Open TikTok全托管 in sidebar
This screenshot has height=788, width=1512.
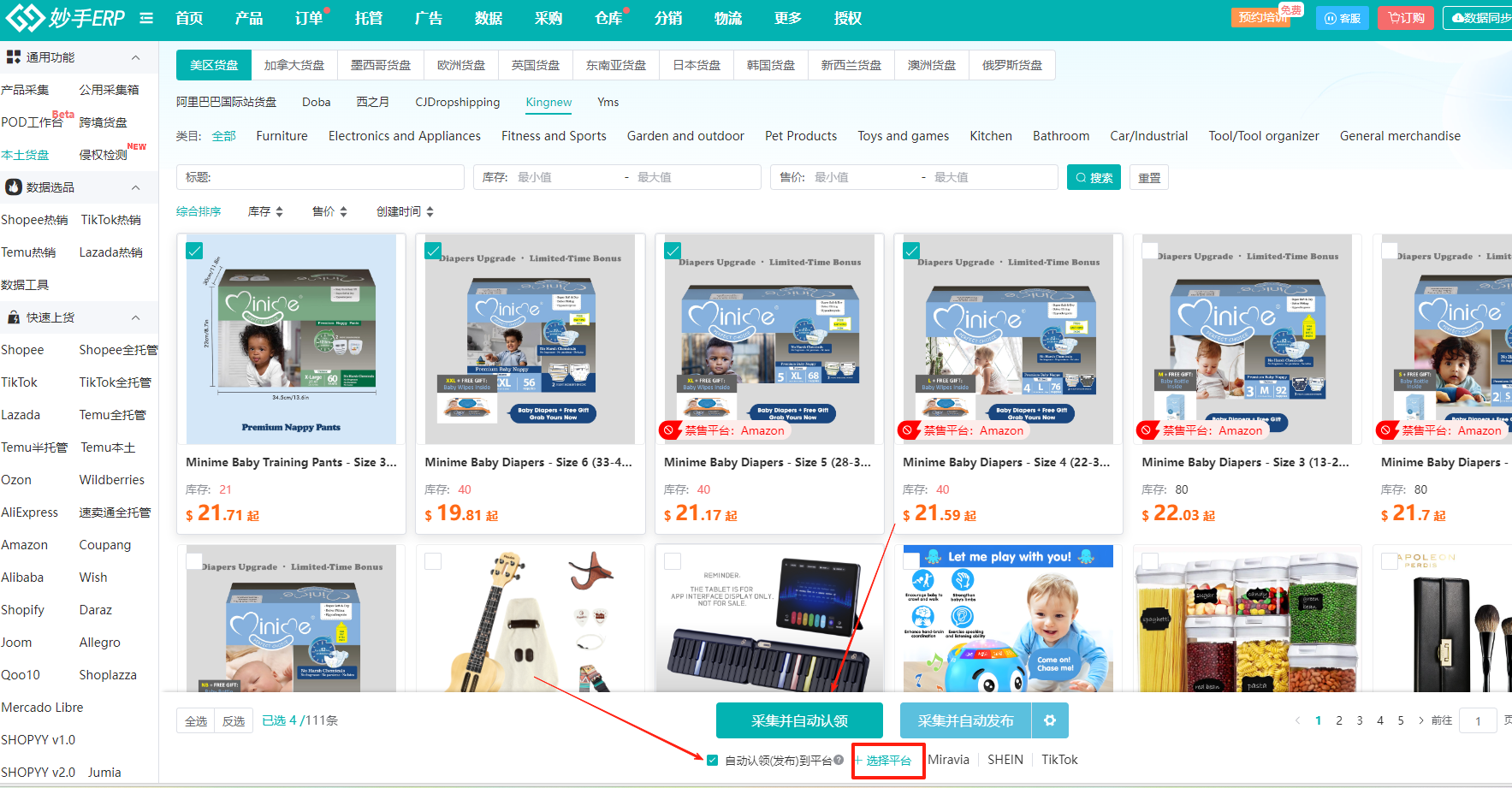(x=115, y=382)
